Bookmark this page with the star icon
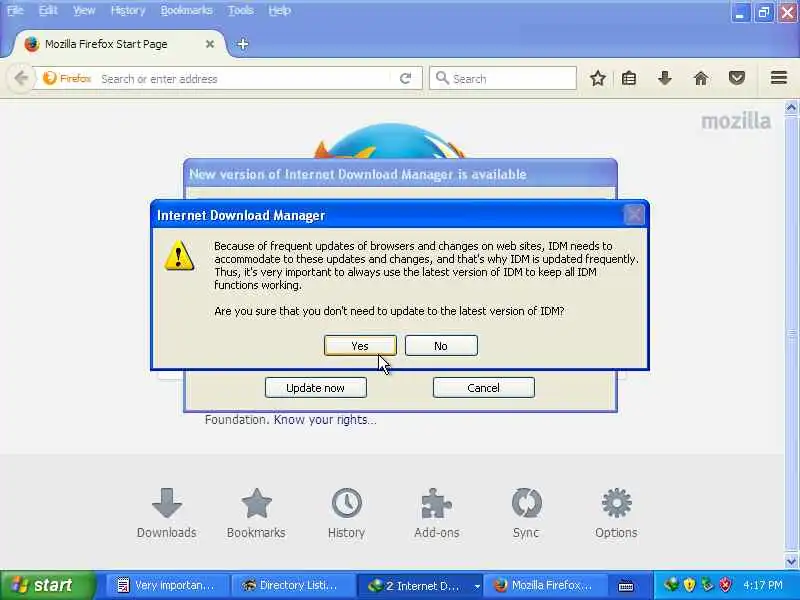This screenshot has width=800, height=600. point(598,78)
